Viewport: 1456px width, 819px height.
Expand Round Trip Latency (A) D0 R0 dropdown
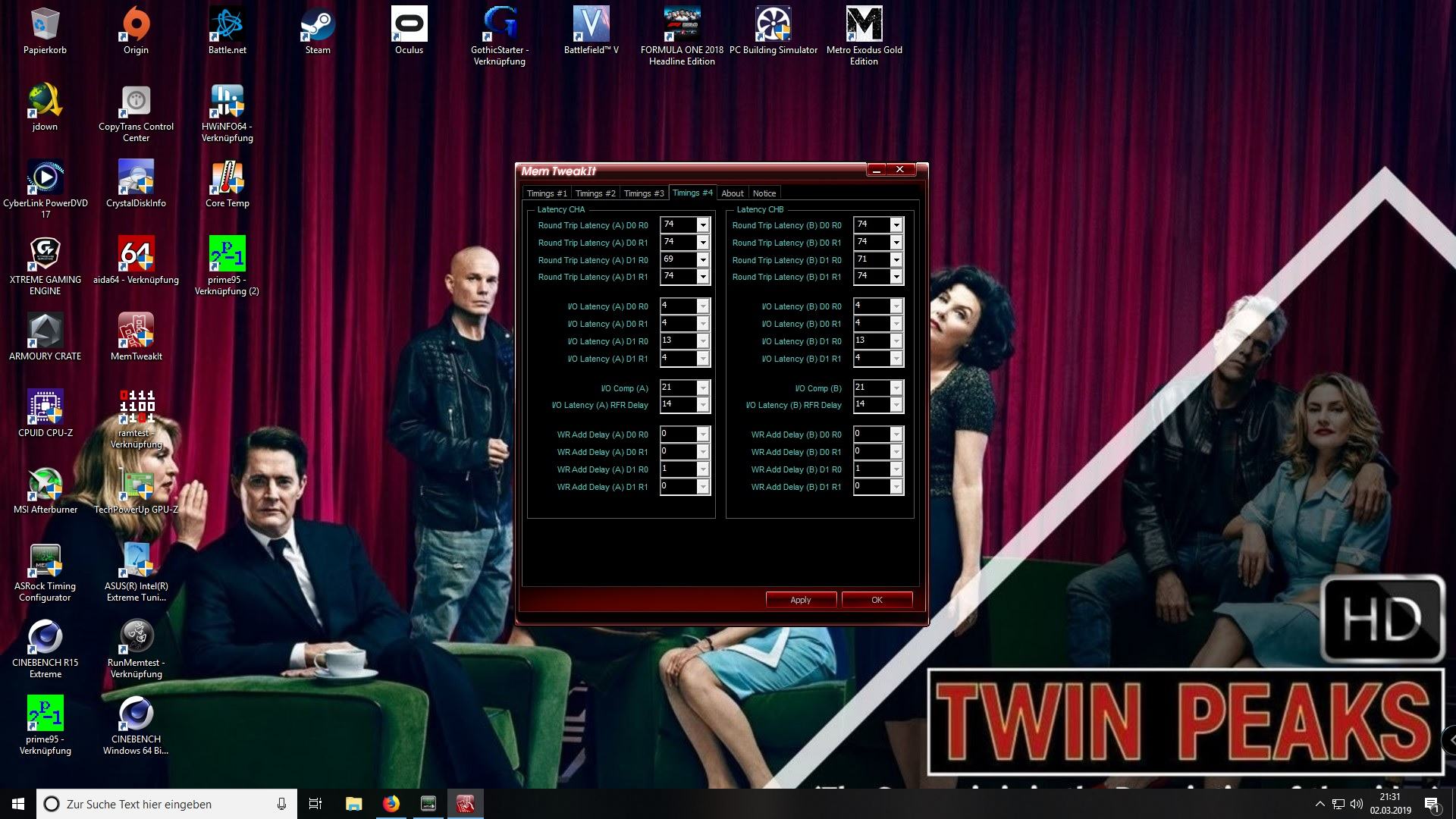pos(703,225)
